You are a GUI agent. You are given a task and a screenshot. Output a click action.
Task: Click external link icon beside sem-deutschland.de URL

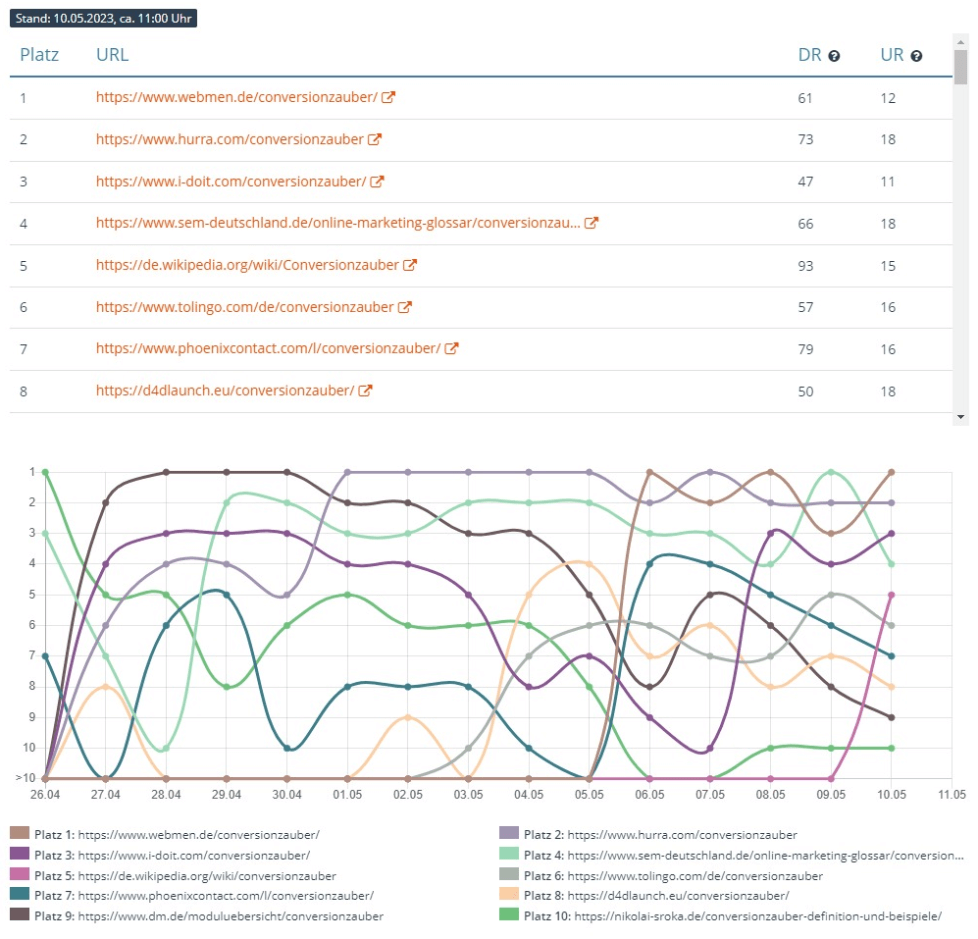point(591,223)
